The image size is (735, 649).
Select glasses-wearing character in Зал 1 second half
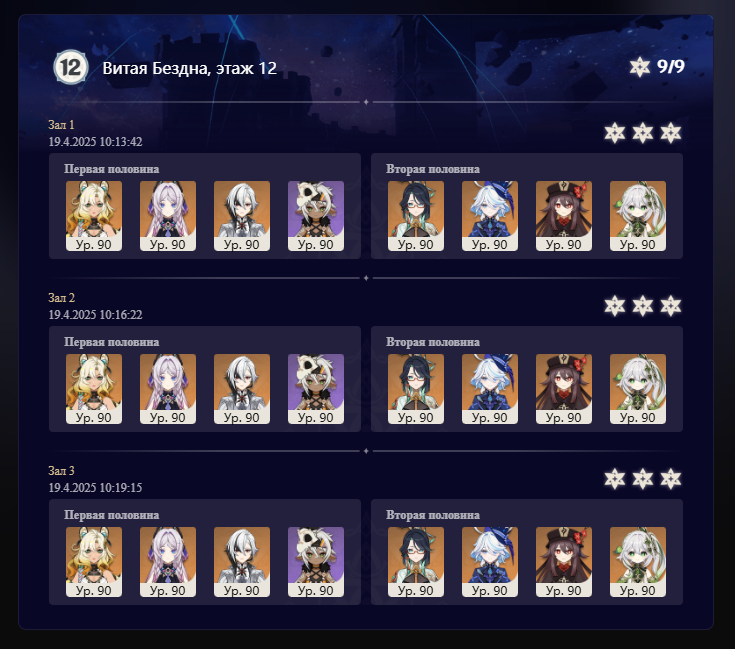[416, 216]
